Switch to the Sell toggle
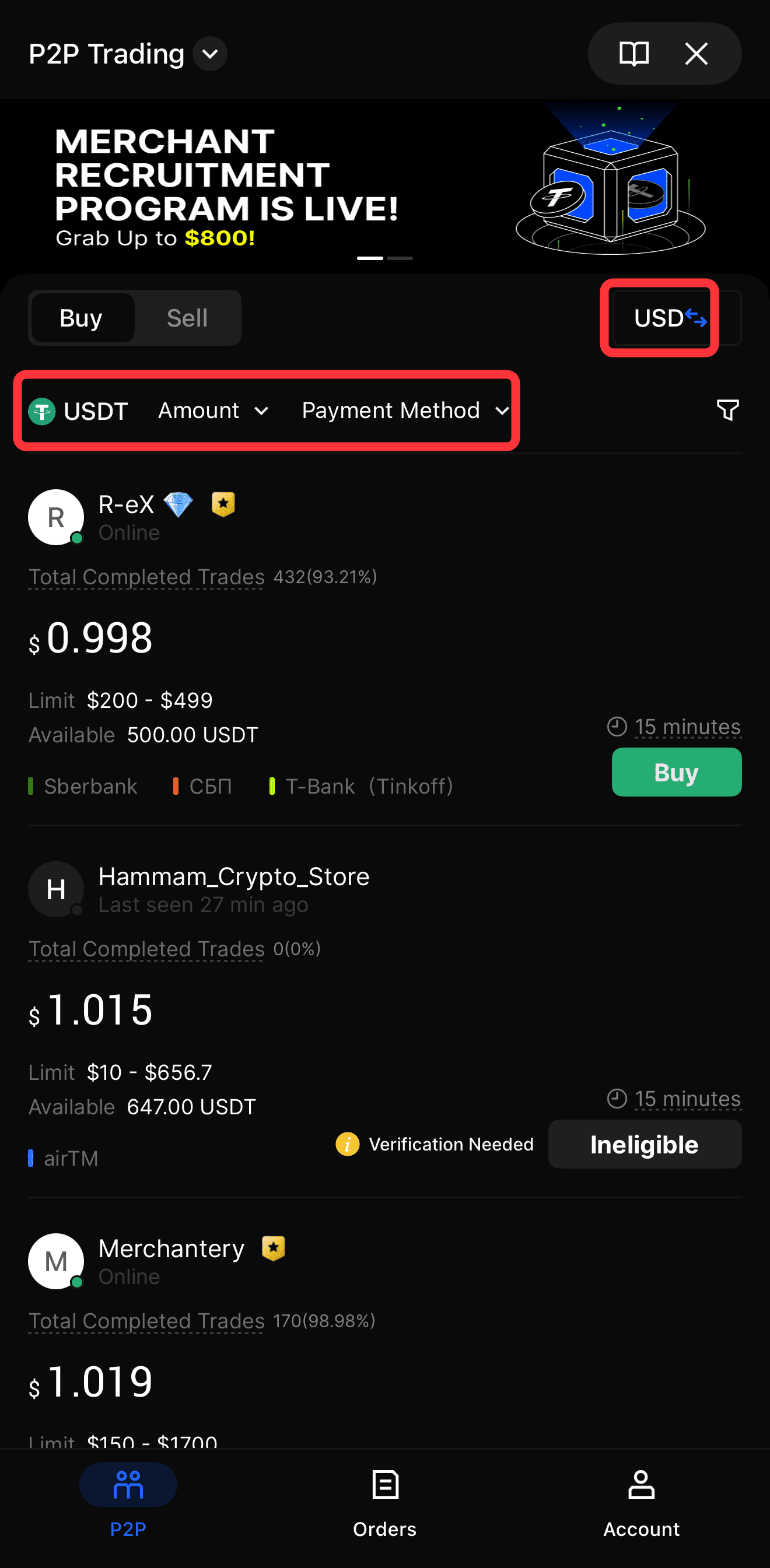This screenshot has width=770, height=1568. pos(187,318)
